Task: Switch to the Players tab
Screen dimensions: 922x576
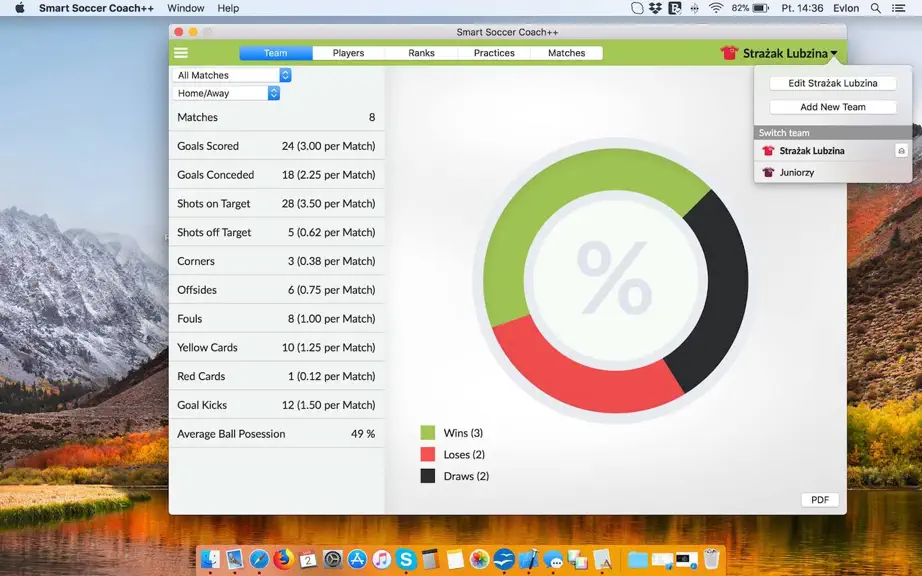Action: tap(348, 53)
